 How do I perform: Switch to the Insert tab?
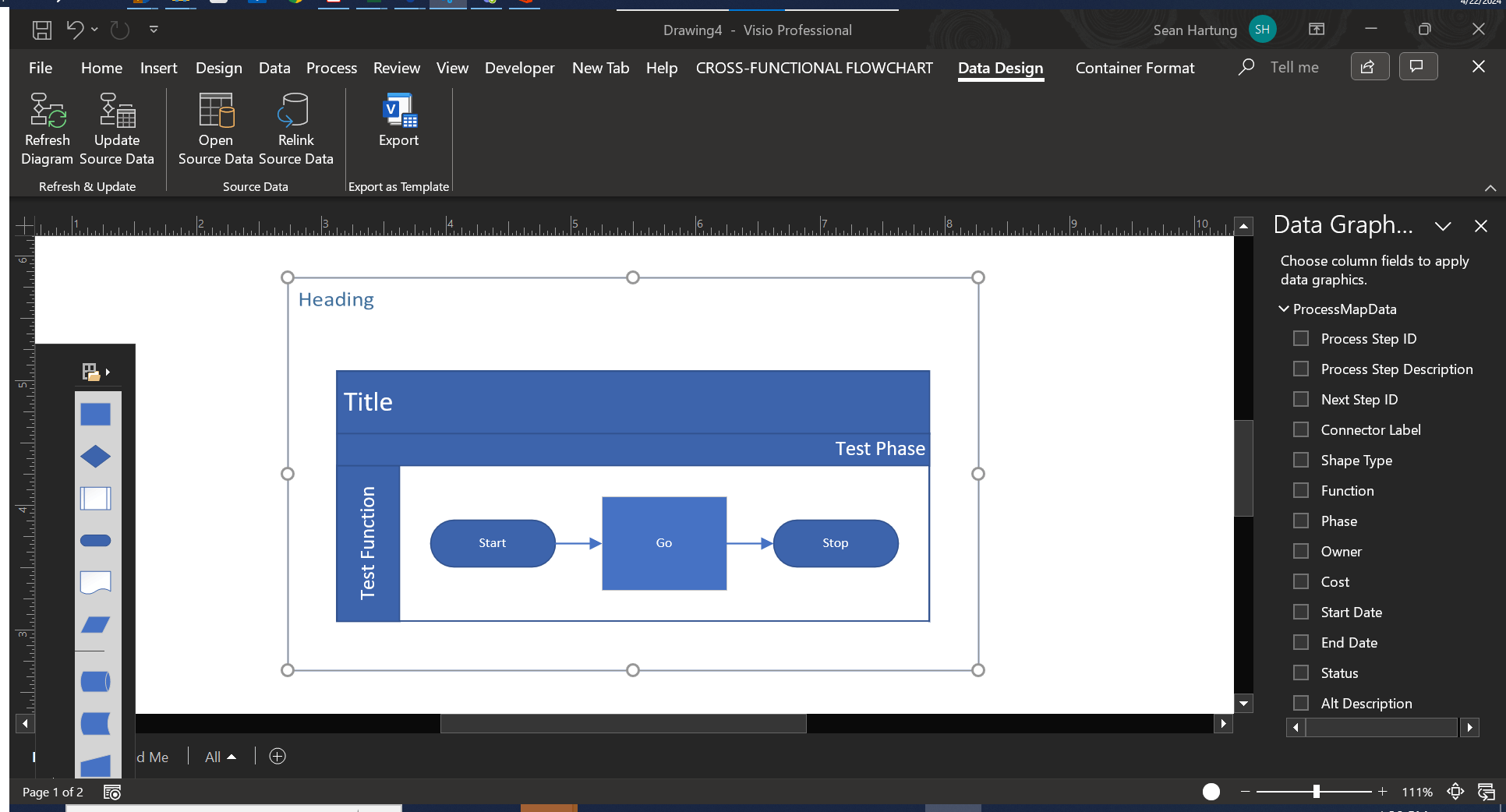pyautogui.click(x=159, y=68)
